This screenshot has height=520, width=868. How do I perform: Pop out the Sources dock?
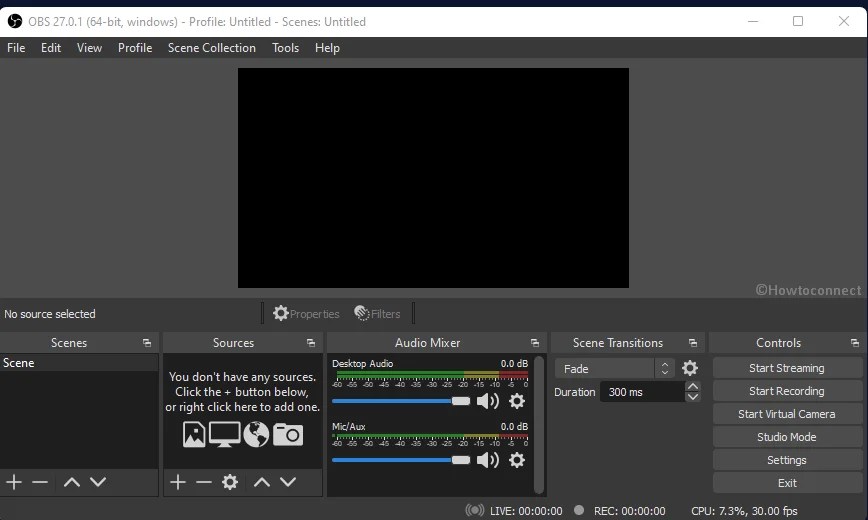pos(311,343)
